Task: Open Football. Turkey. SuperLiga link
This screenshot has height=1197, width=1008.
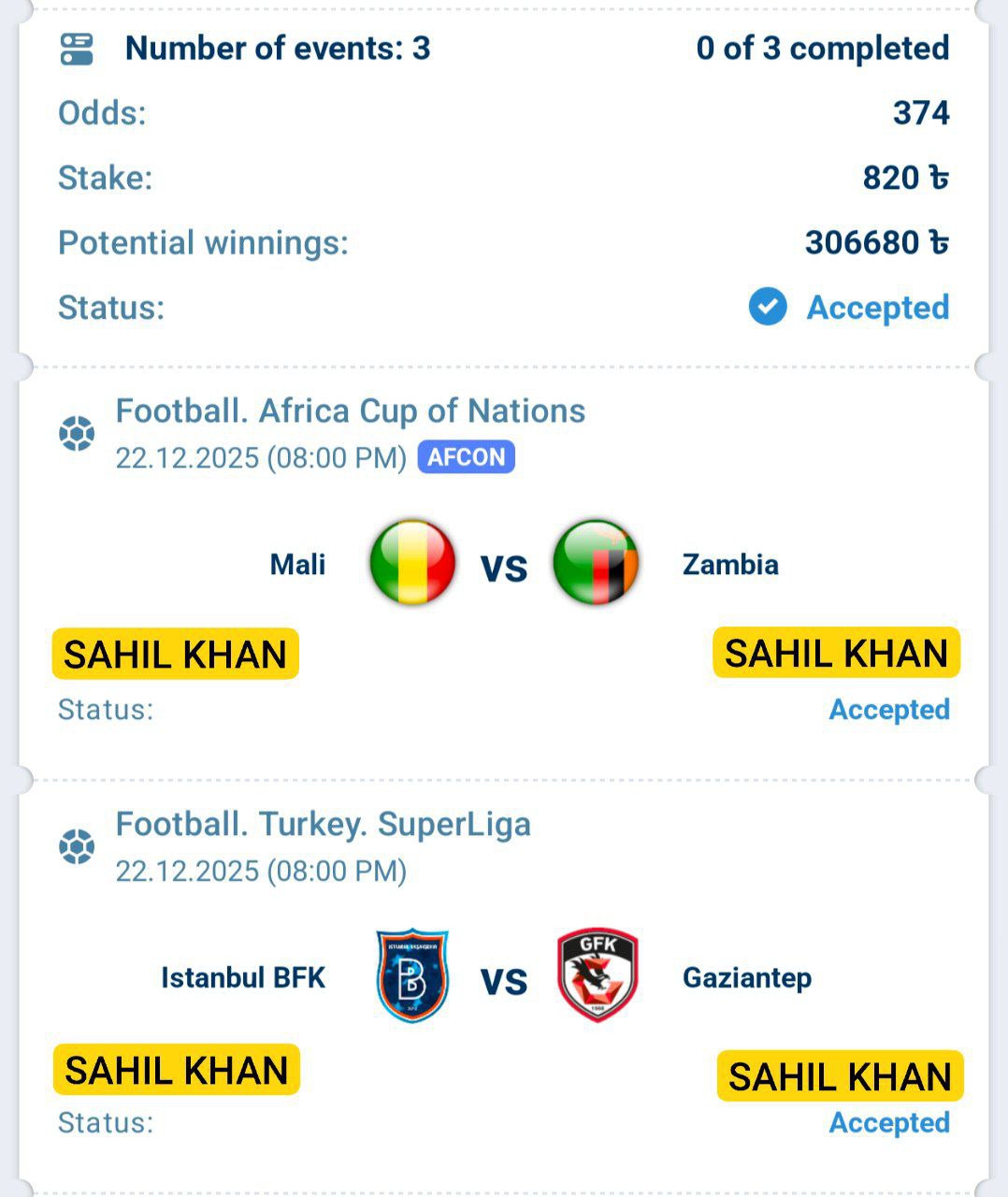Action: (323, 824)
